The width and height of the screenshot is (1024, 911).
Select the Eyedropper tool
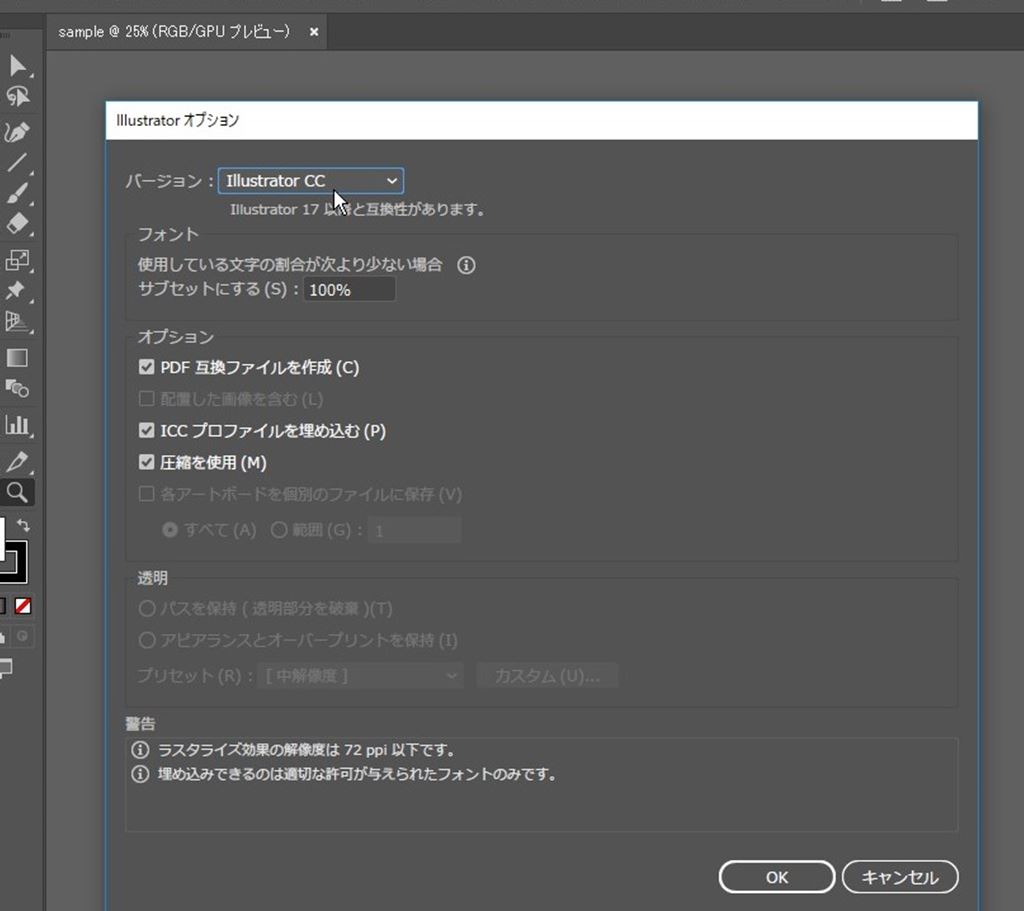(16, 461)
